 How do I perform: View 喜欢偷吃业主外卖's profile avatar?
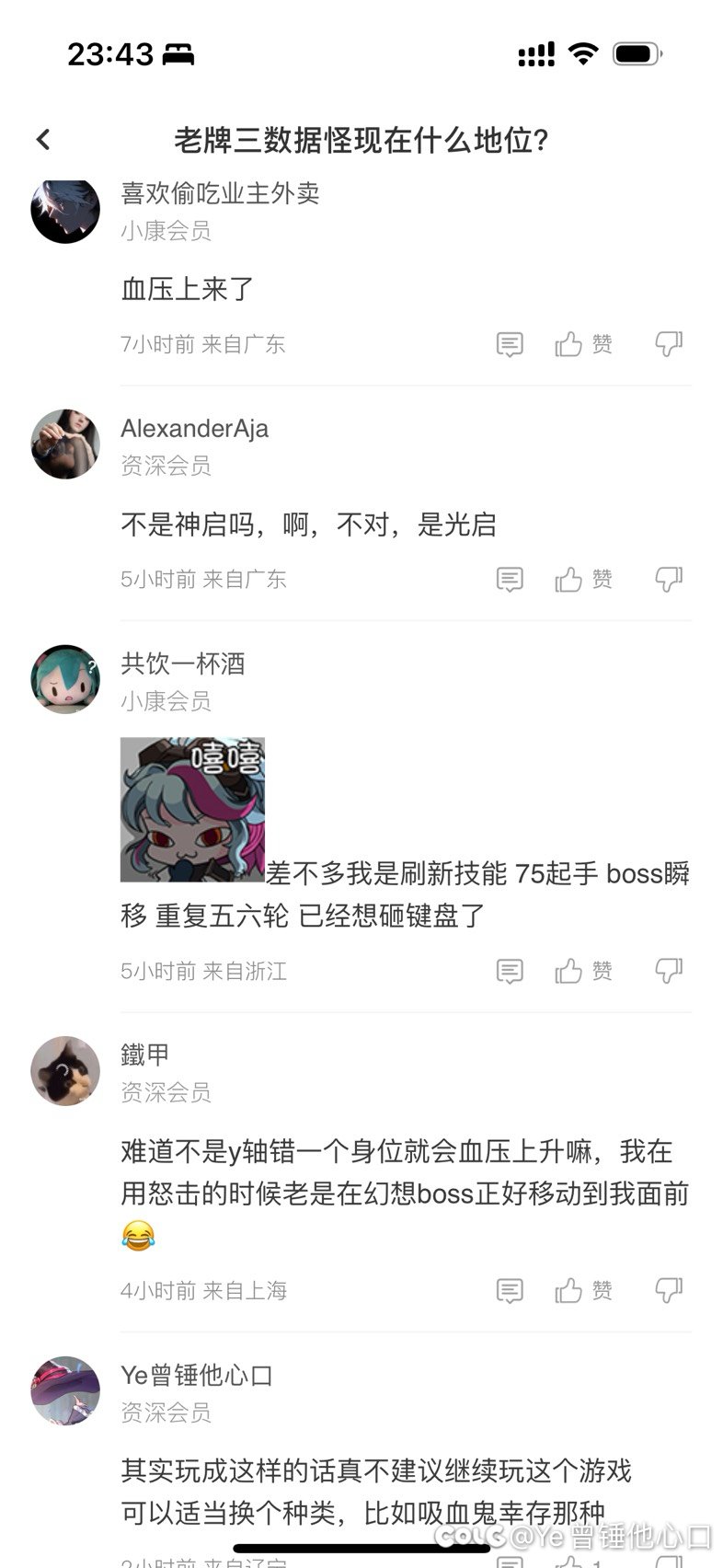pyautogui.click(x=65, y=210)
